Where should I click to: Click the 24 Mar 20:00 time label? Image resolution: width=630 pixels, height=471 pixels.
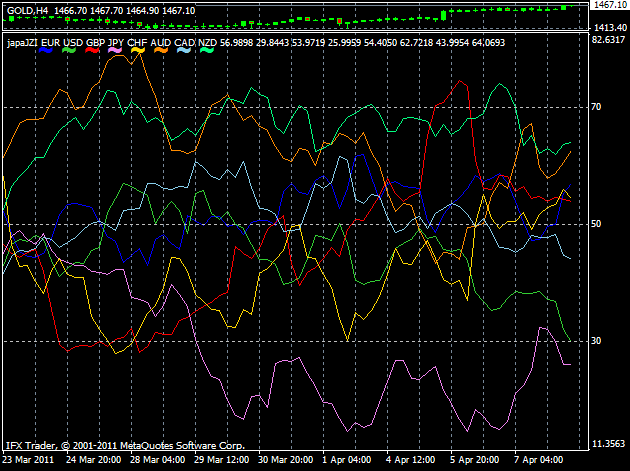(93, 459)
